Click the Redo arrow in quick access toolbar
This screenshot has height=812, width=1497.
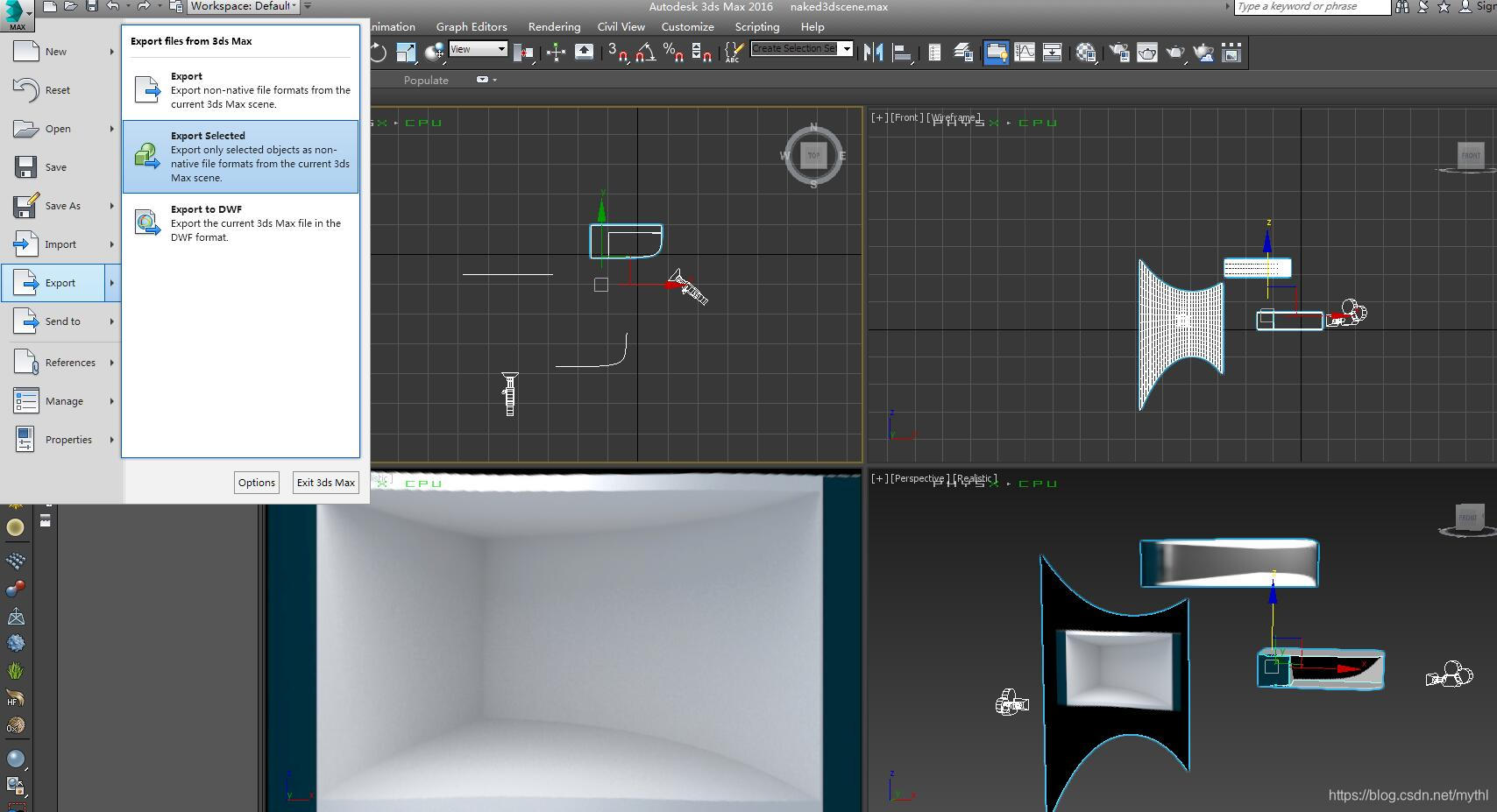pos(143,6)
